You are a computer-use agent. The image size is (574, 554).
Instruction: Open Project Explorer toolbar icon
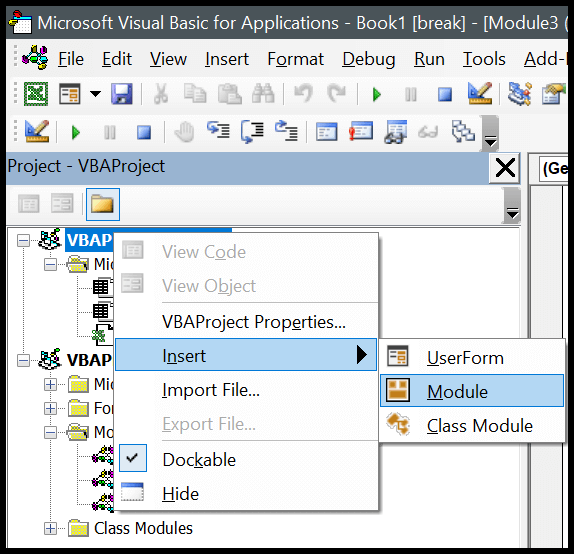coord(519,94)
